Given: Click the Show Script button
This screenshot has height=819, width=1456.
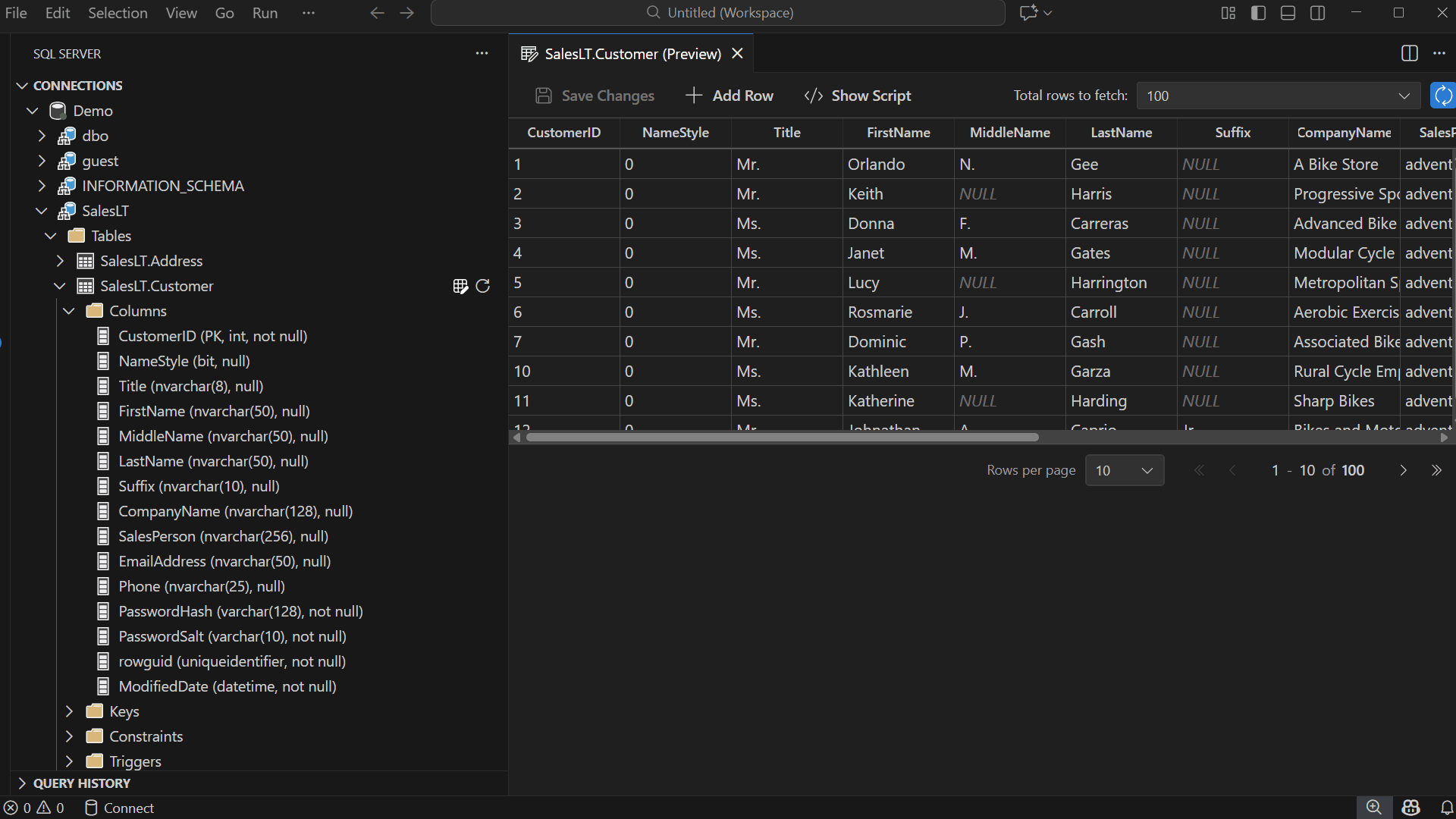Looking at the screenshot, I should pyautogui.click(x=858, y=96).
